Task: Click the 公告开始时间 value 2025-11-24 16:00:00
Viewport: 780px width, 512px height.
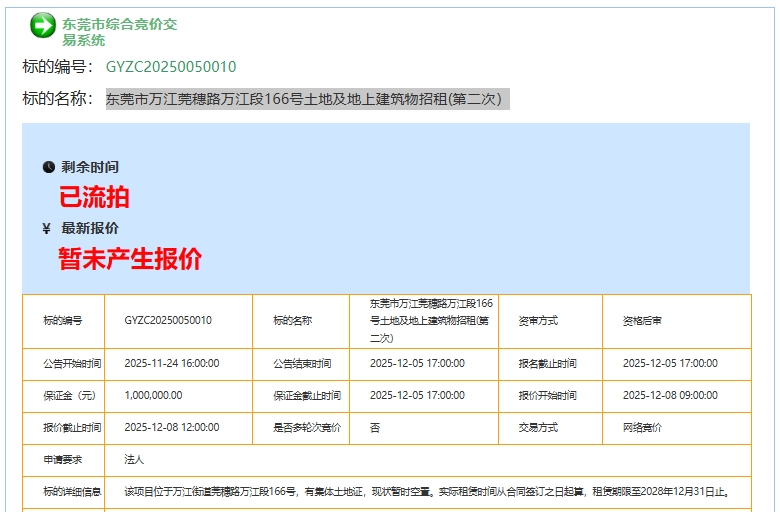Action: [171, 364]
